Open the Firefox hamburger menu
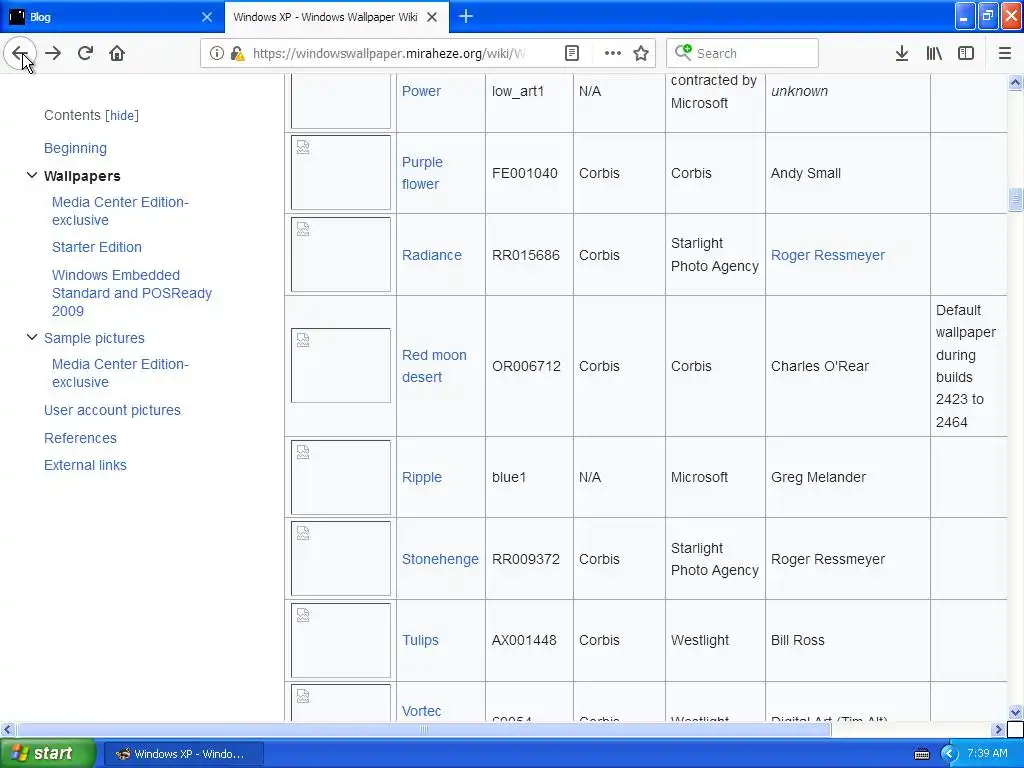 coord(1004,53)
